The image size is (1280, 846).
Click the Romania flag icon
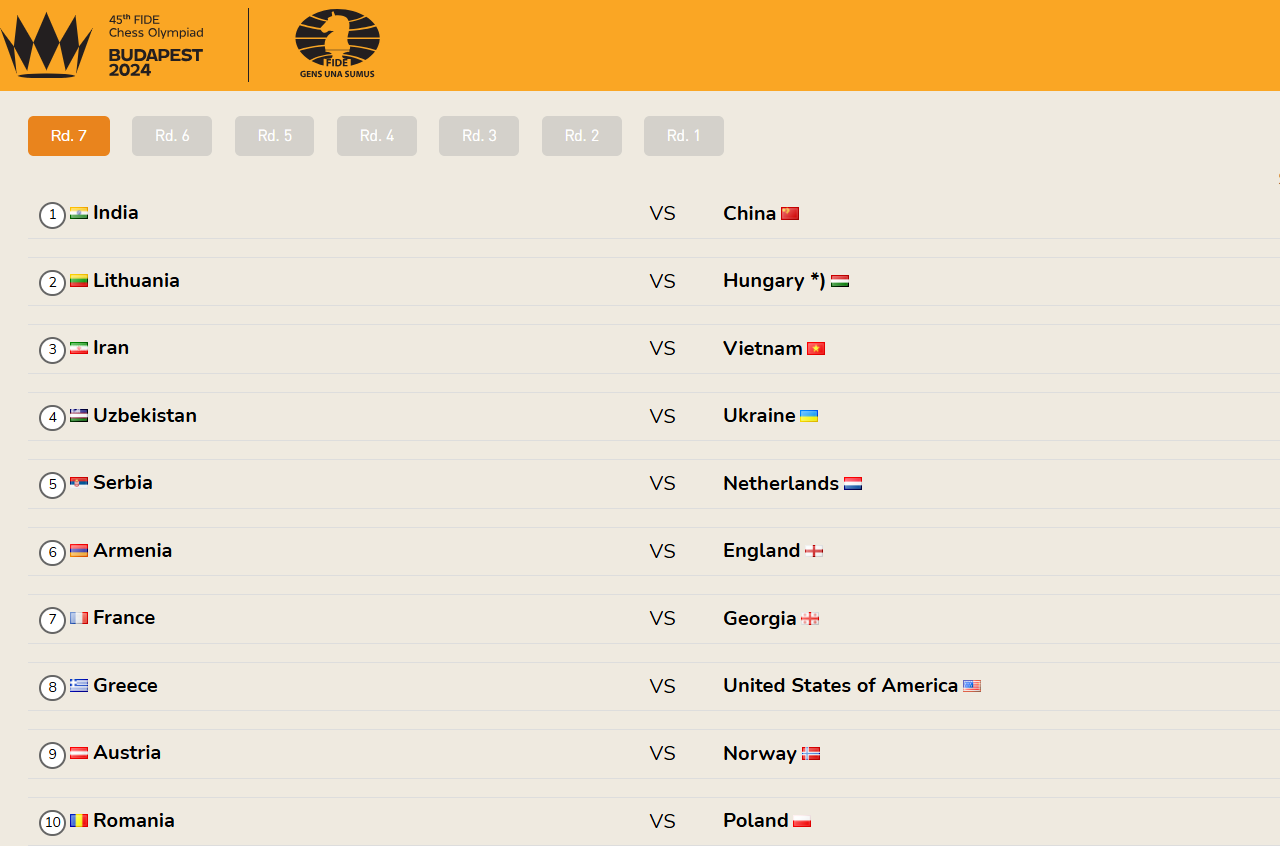tap(79, 821)
